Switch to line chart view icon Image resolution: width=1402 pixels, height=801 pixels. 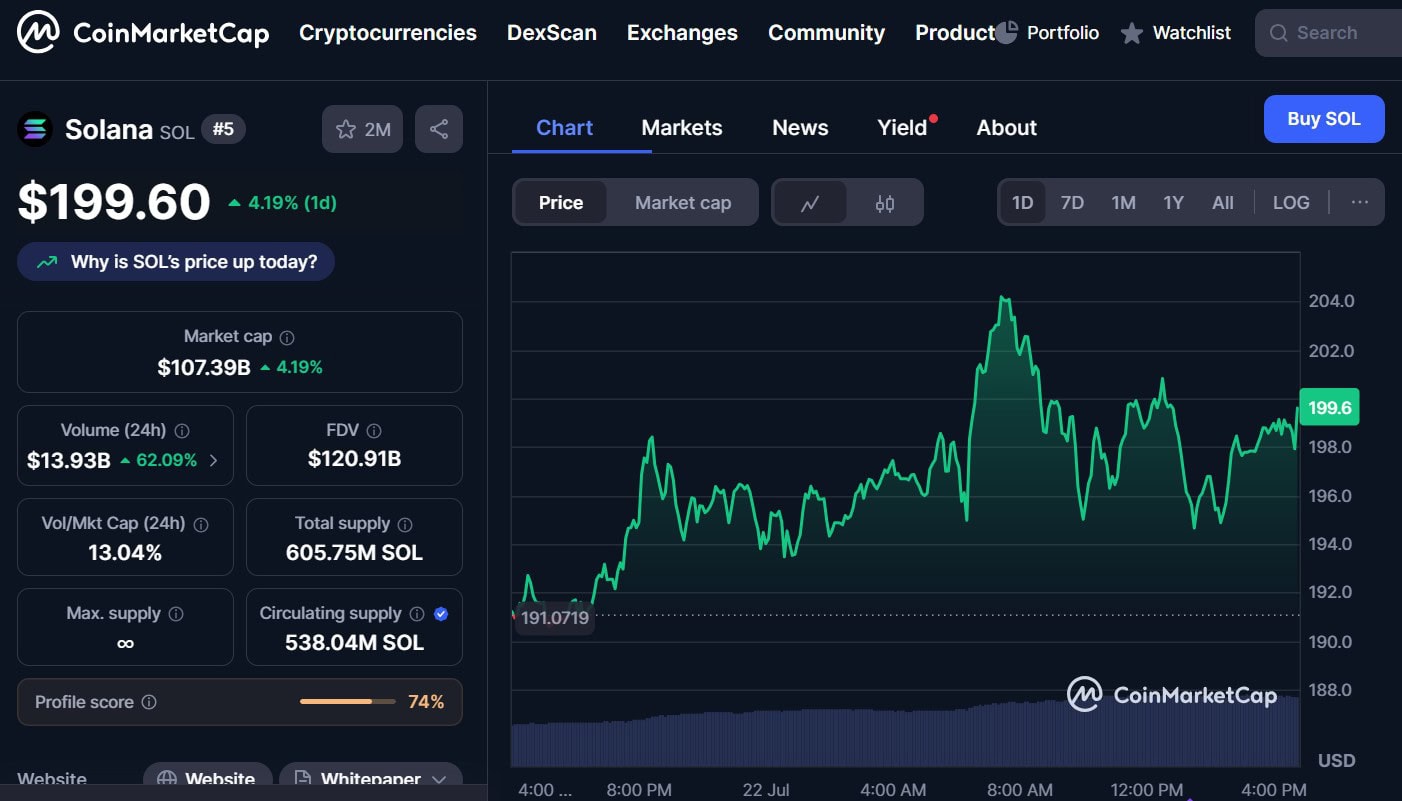tap(810, 203)
